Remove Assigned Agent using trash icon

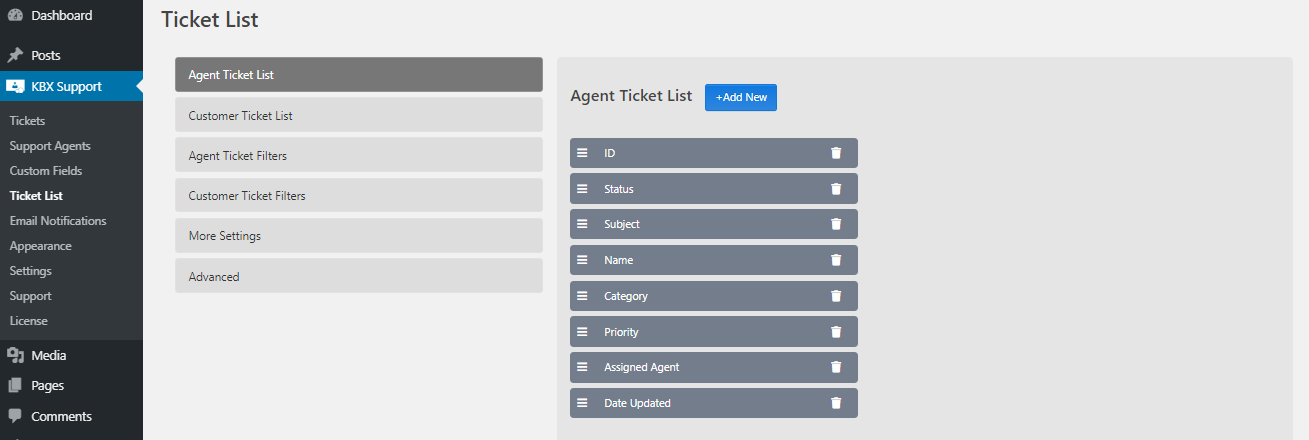[836, 367]
